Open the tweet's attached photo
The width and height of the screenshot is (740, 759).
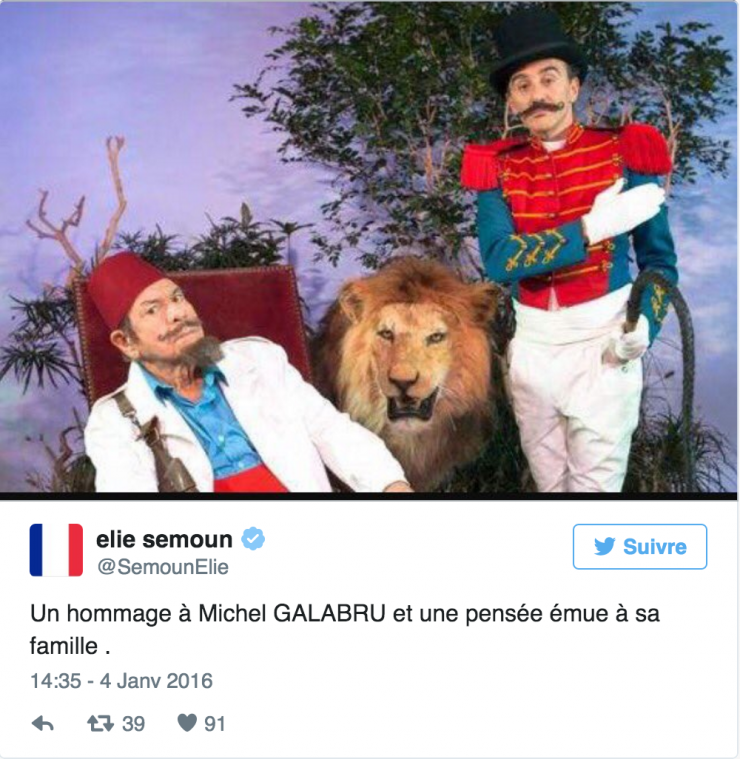click(369, 247)
